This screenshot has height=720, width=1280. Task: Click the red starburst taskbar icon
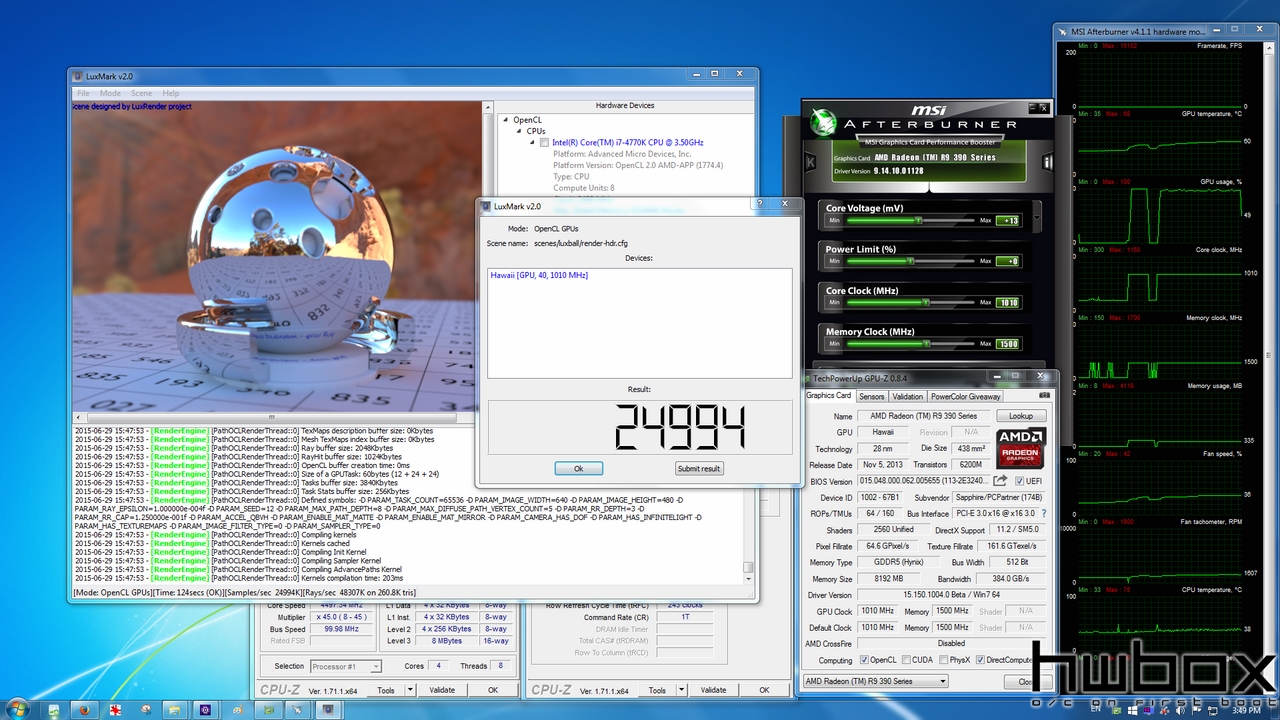115,709
